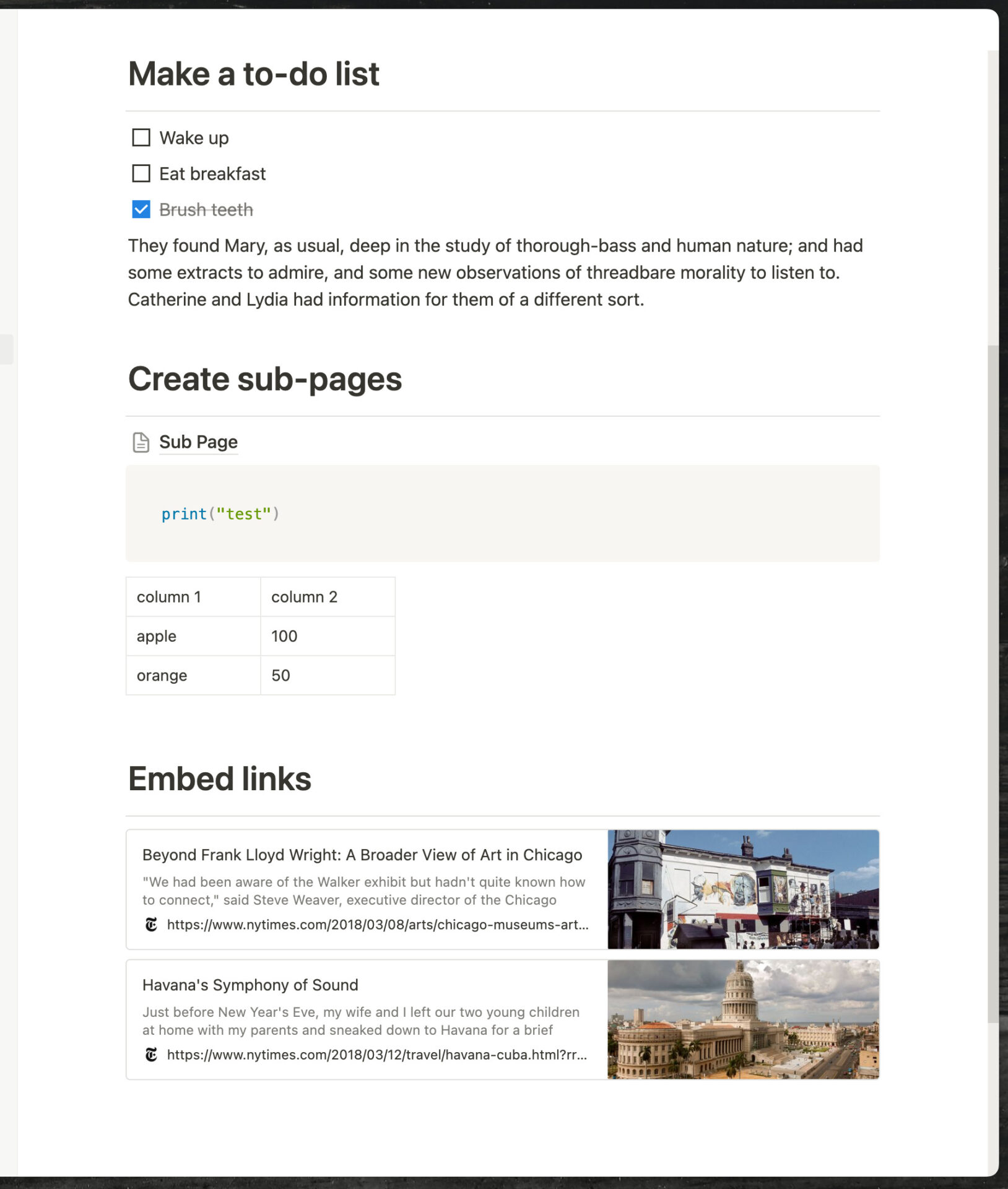Open the Sub Page link
The image size is (1008, 1189).
pos(198,442)
